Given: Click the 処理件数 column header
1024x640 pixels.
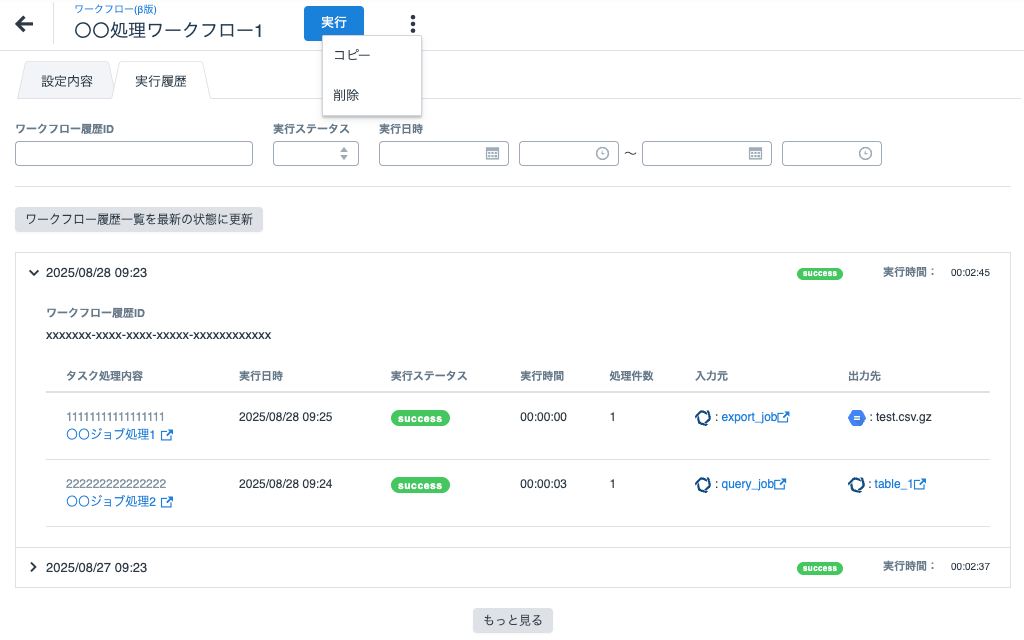Looking at the screenshot, I should tap(632, 376).
